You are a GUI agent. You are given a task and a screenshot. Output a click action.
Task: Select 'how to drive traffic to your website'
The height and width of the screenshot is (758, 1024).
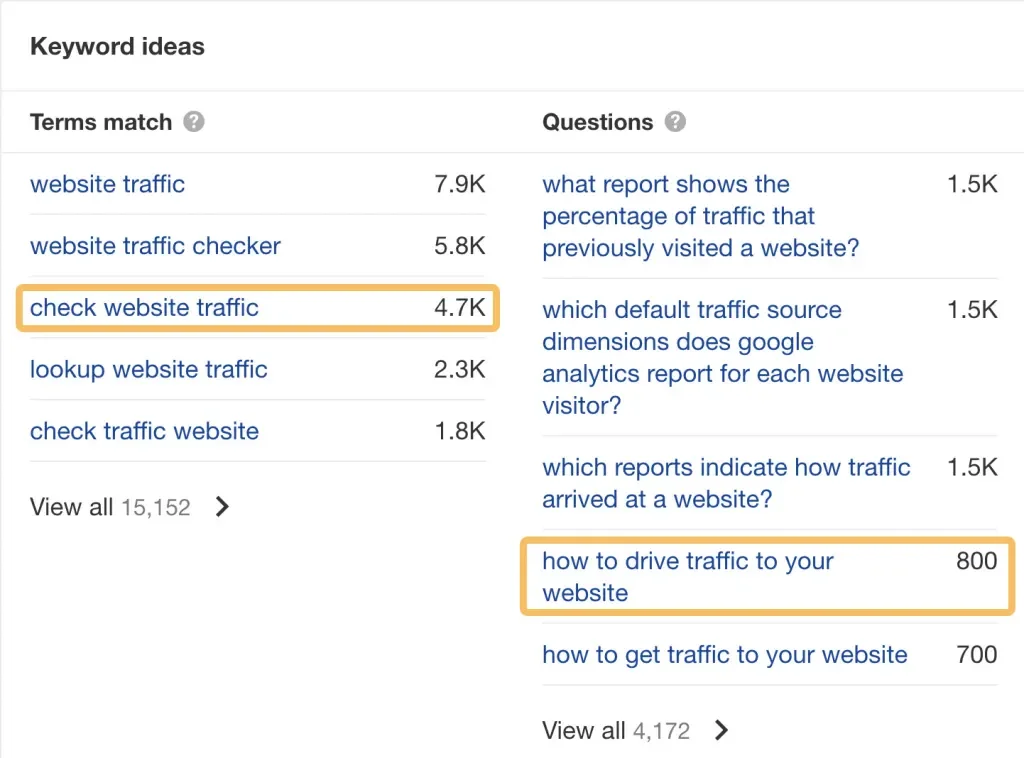pyautogui.click(x=687, y=577)
